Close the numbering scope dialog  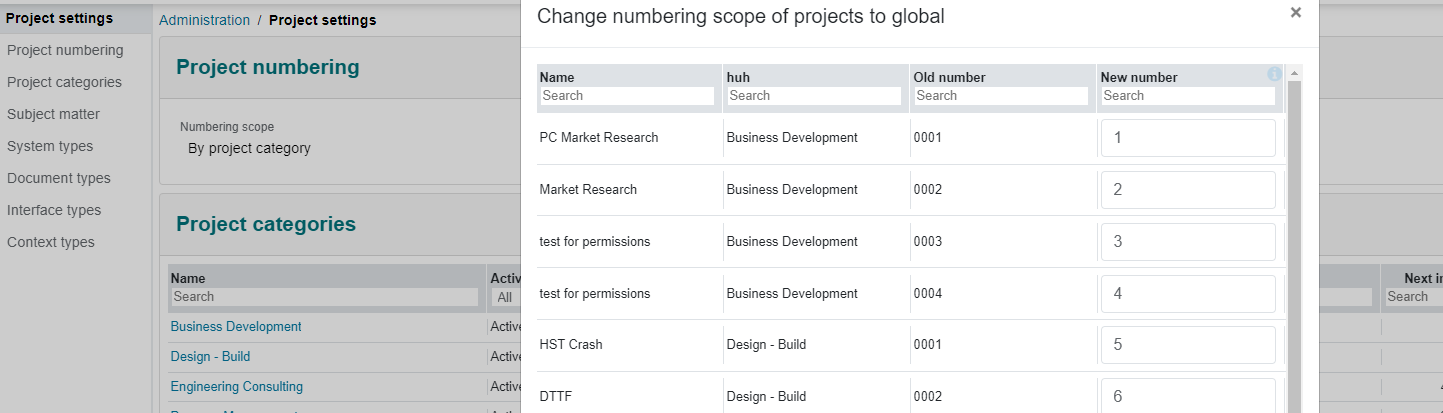click(x=1296, y=13)
